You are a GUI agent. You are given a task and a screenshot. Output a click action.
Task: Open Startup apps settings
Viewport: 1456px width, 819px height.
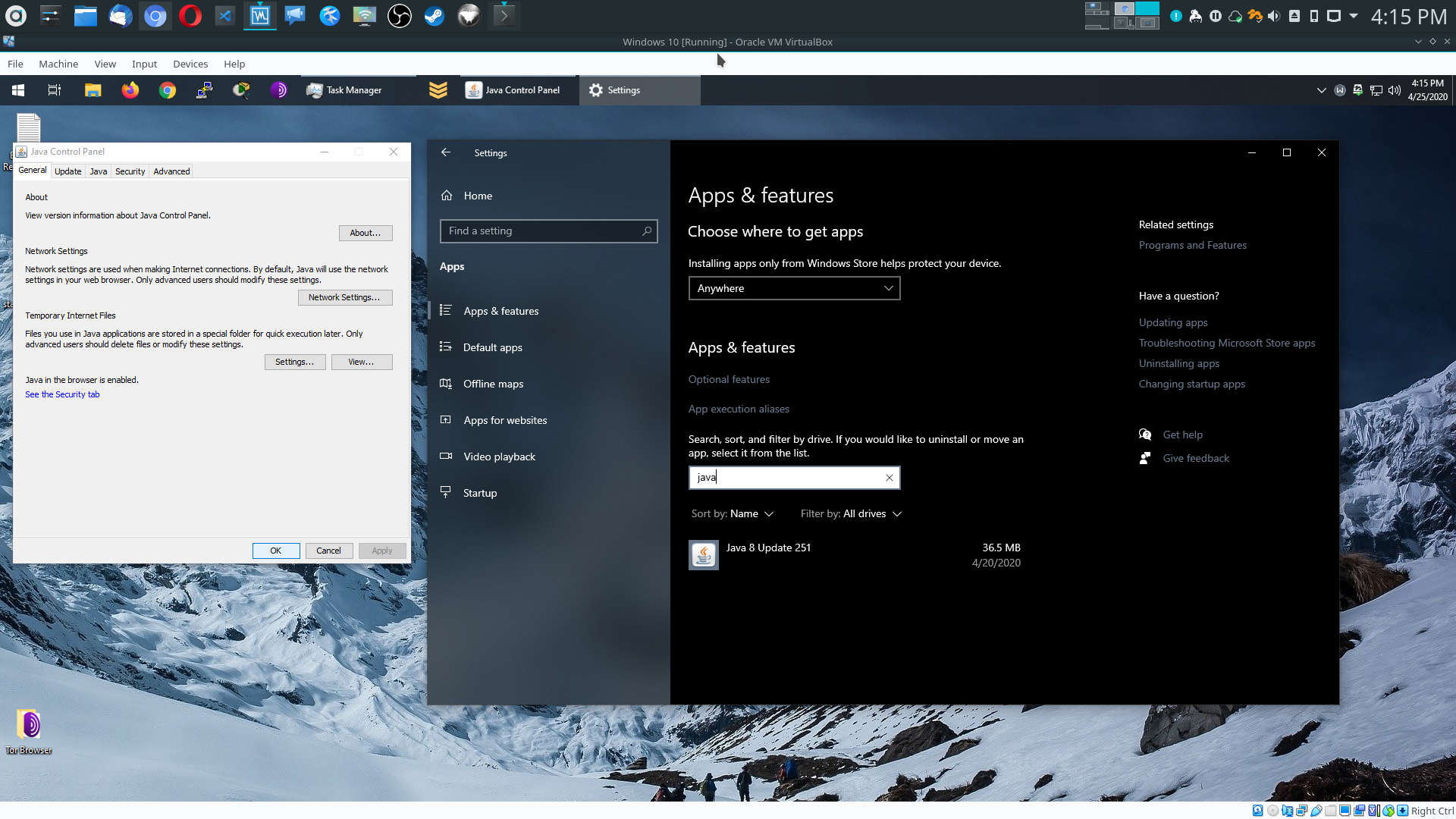[x=548, y=493]
